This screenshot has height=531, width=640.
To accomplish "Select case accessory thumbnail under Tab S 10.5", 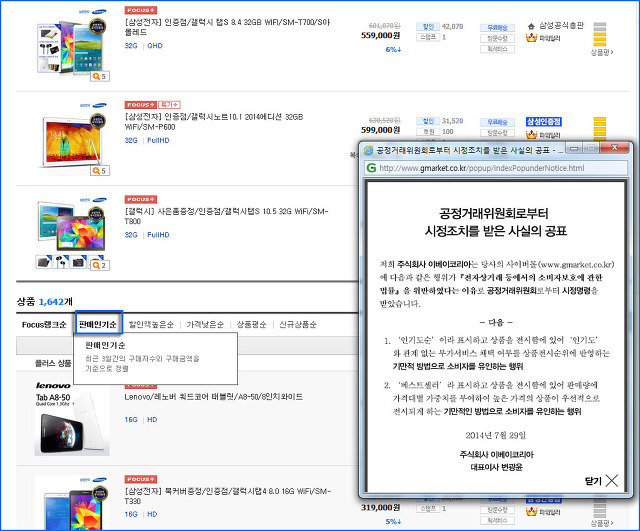I will tap(44, 262).
